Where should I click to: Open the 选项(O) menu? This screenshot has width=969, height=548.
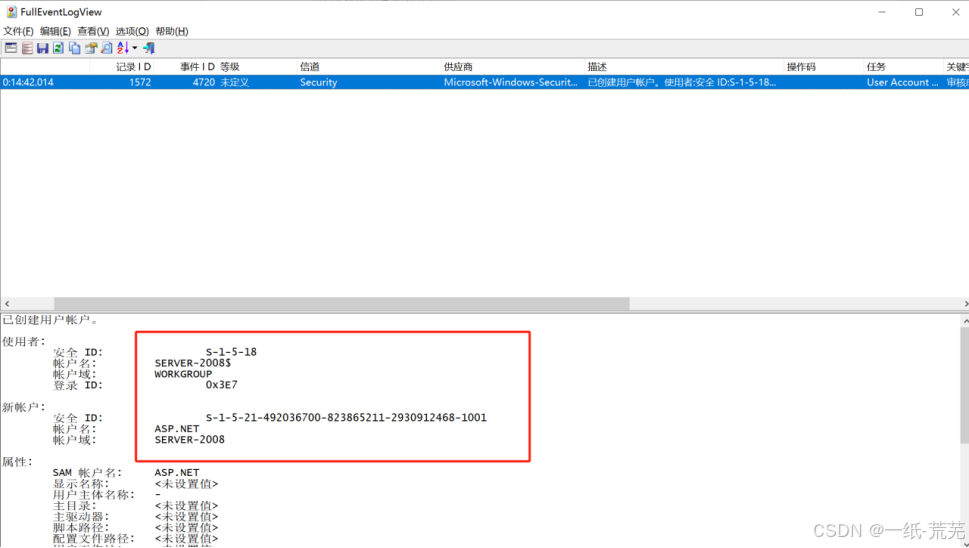coord(132,31)
